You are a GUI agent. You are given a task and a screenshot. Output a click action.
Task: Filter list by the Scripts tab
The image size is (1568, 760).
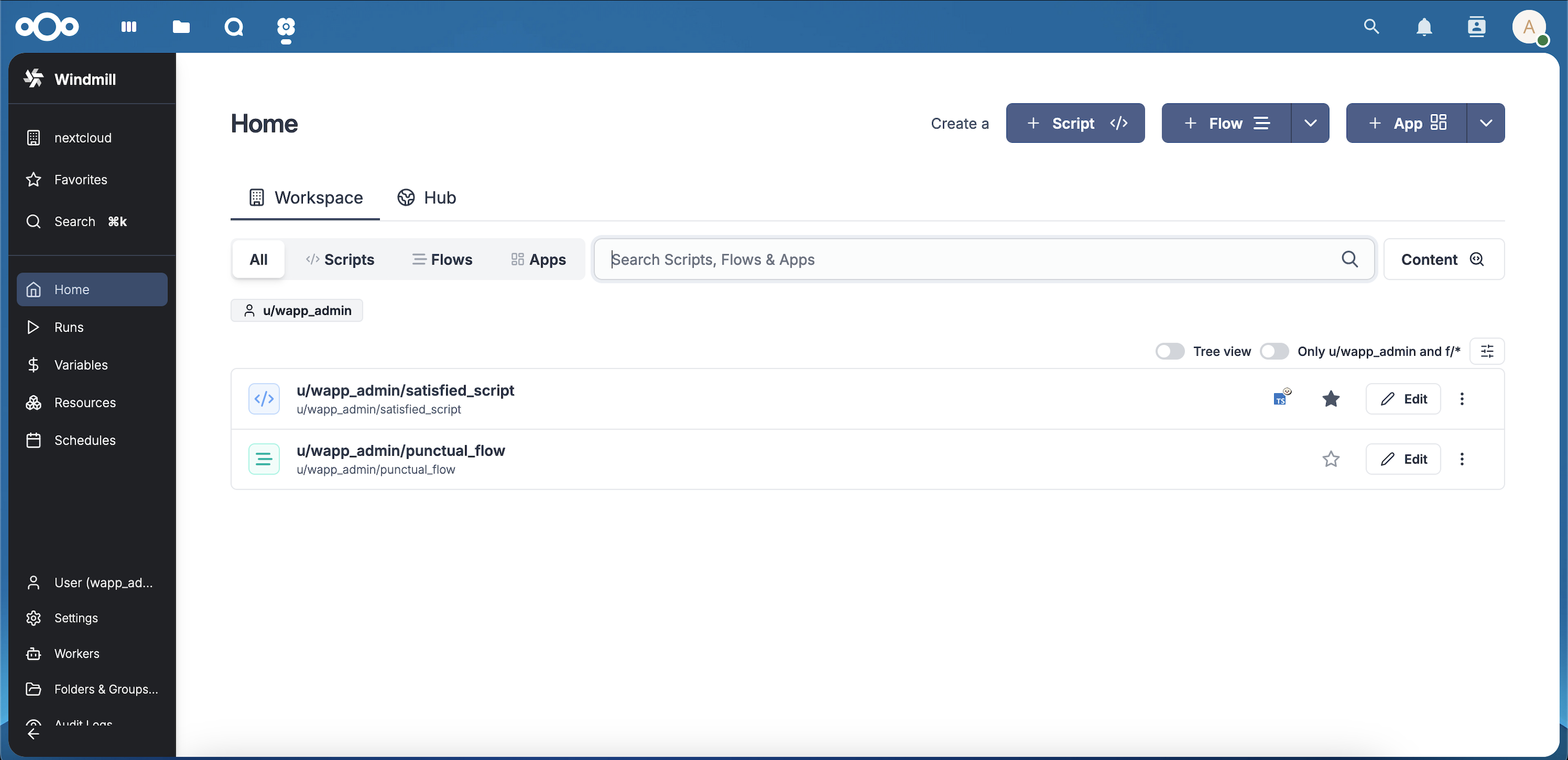(340, 259)
